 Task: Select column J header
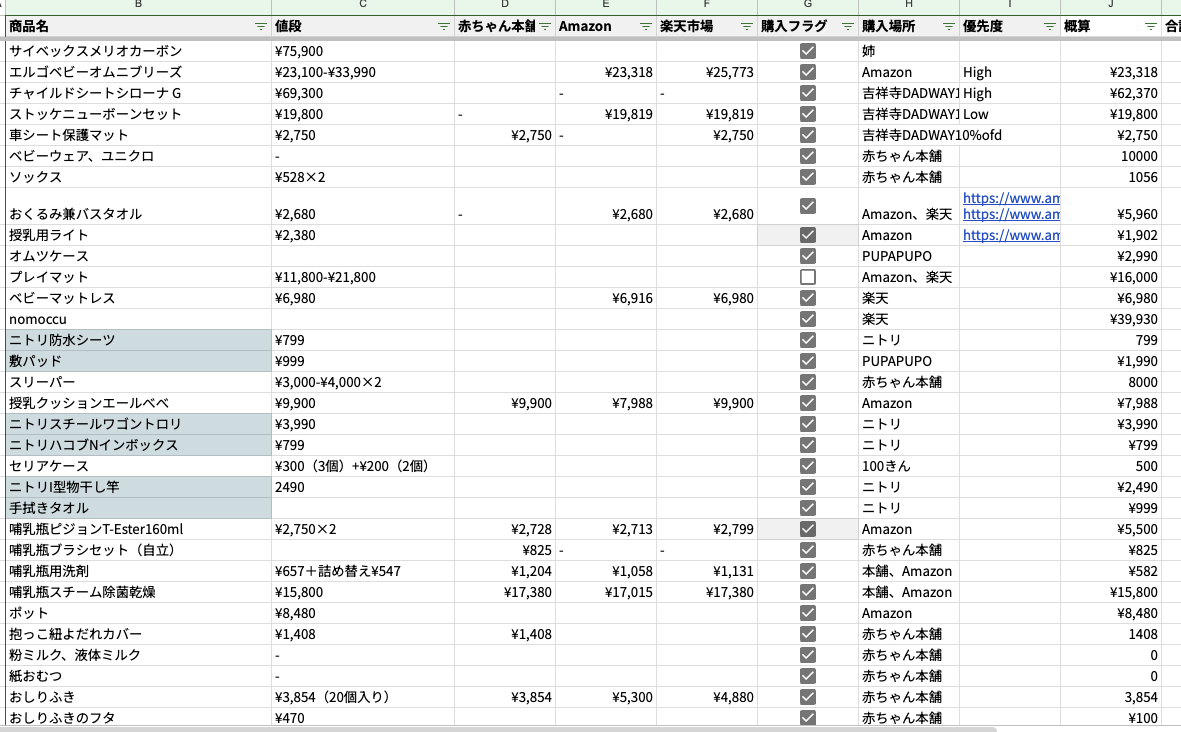pyautogui.click(x=1111, y=5)
